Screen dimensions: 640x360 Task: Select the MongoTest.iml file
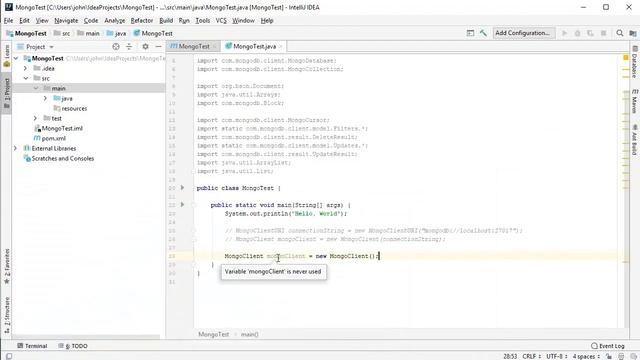[58, 129]
